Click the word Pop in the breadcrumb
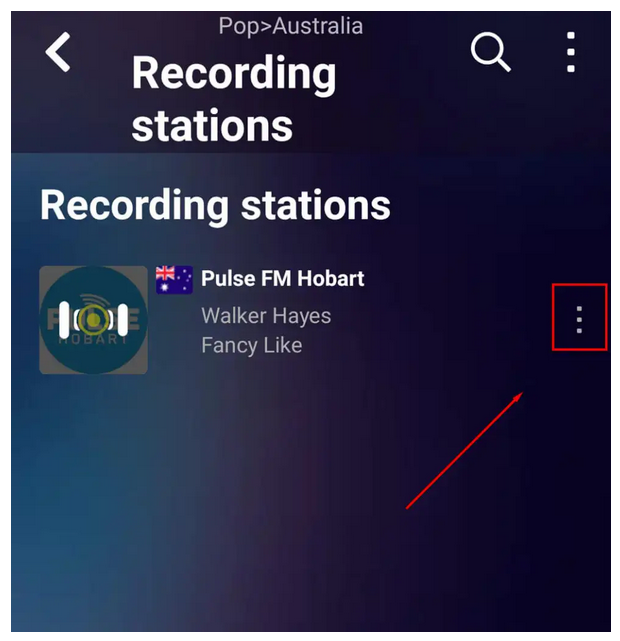 click(x=239, y=27)
